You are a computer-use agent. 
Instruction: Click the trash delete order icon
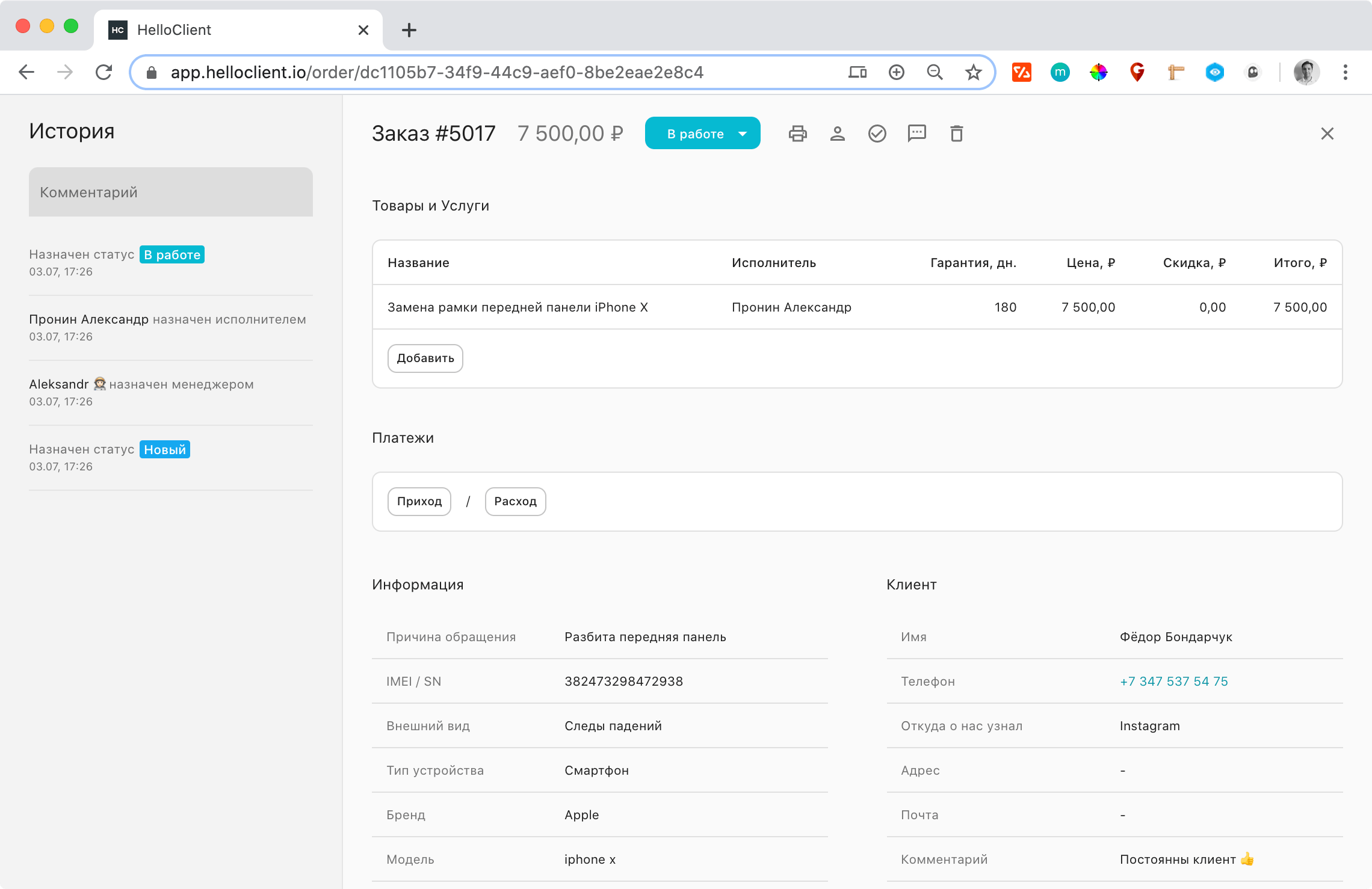click(x=956, y=134)
